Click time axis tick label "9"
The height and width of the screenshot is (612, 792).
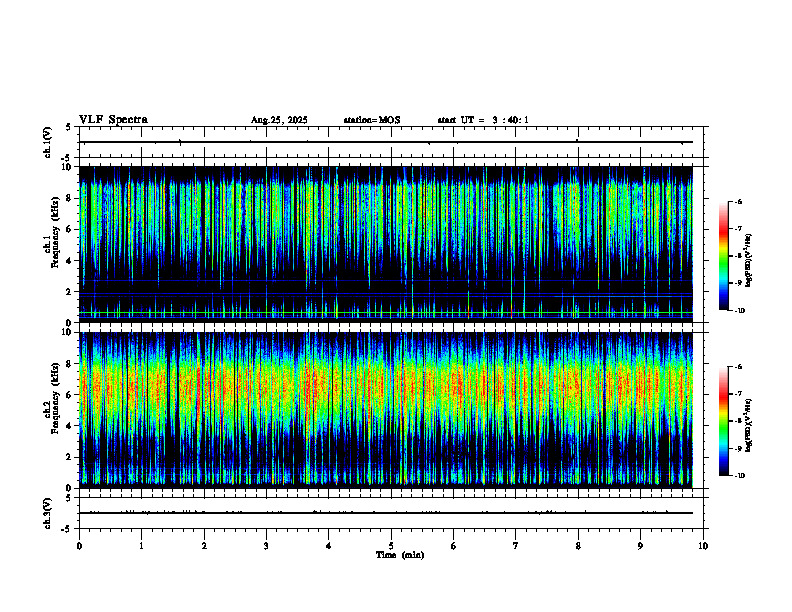pyautogui.click(x=640, y=546)
